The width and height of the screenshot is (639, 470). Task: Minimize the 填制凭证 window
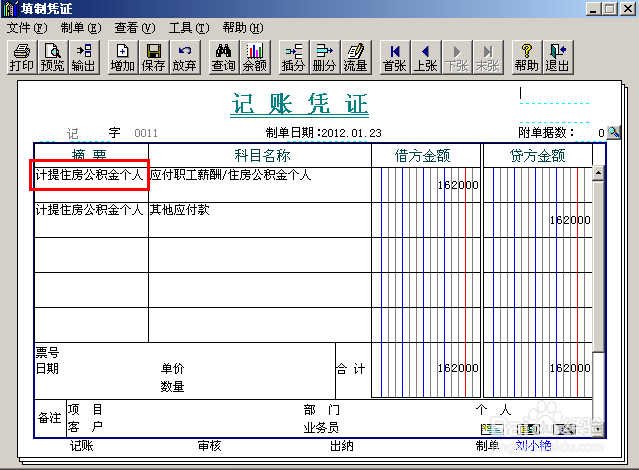point(593,9)
